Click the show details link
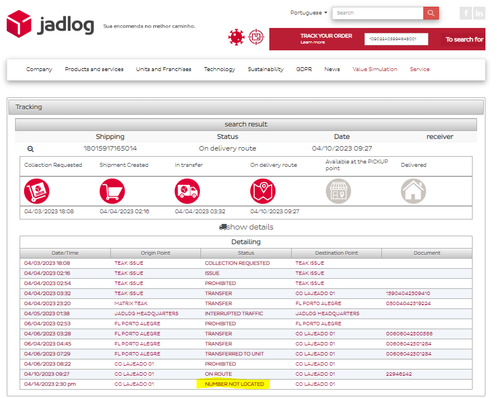Viewport: 500px width, 398px height. pos(246,227)
